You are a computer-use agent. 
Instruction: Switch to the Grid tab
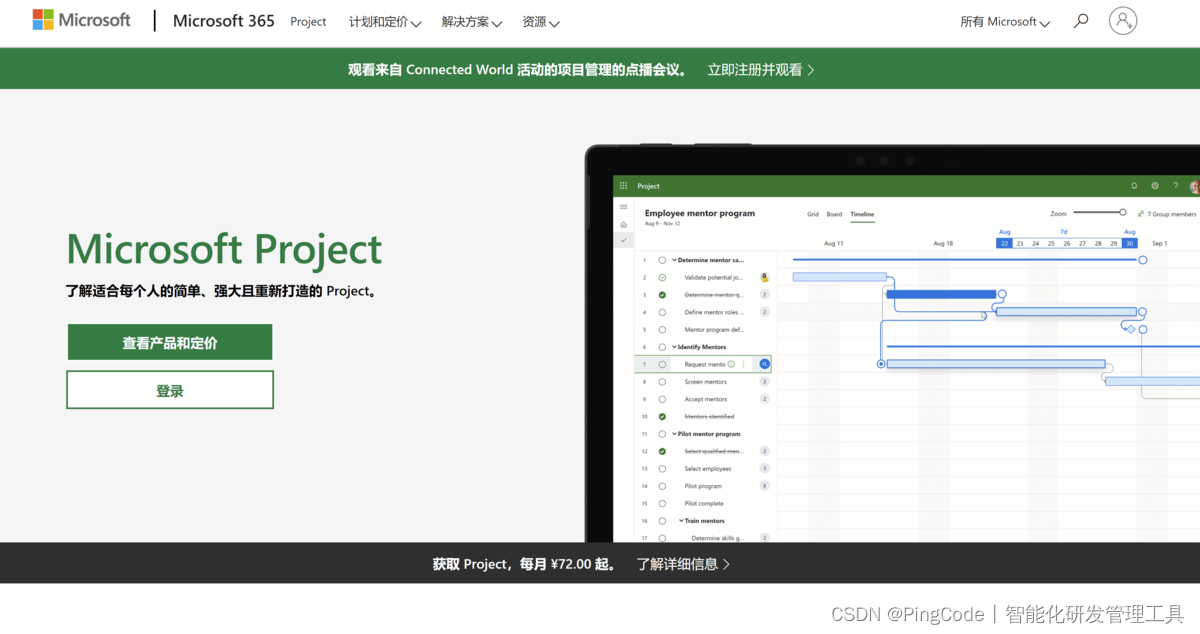(x=813, y=214)
